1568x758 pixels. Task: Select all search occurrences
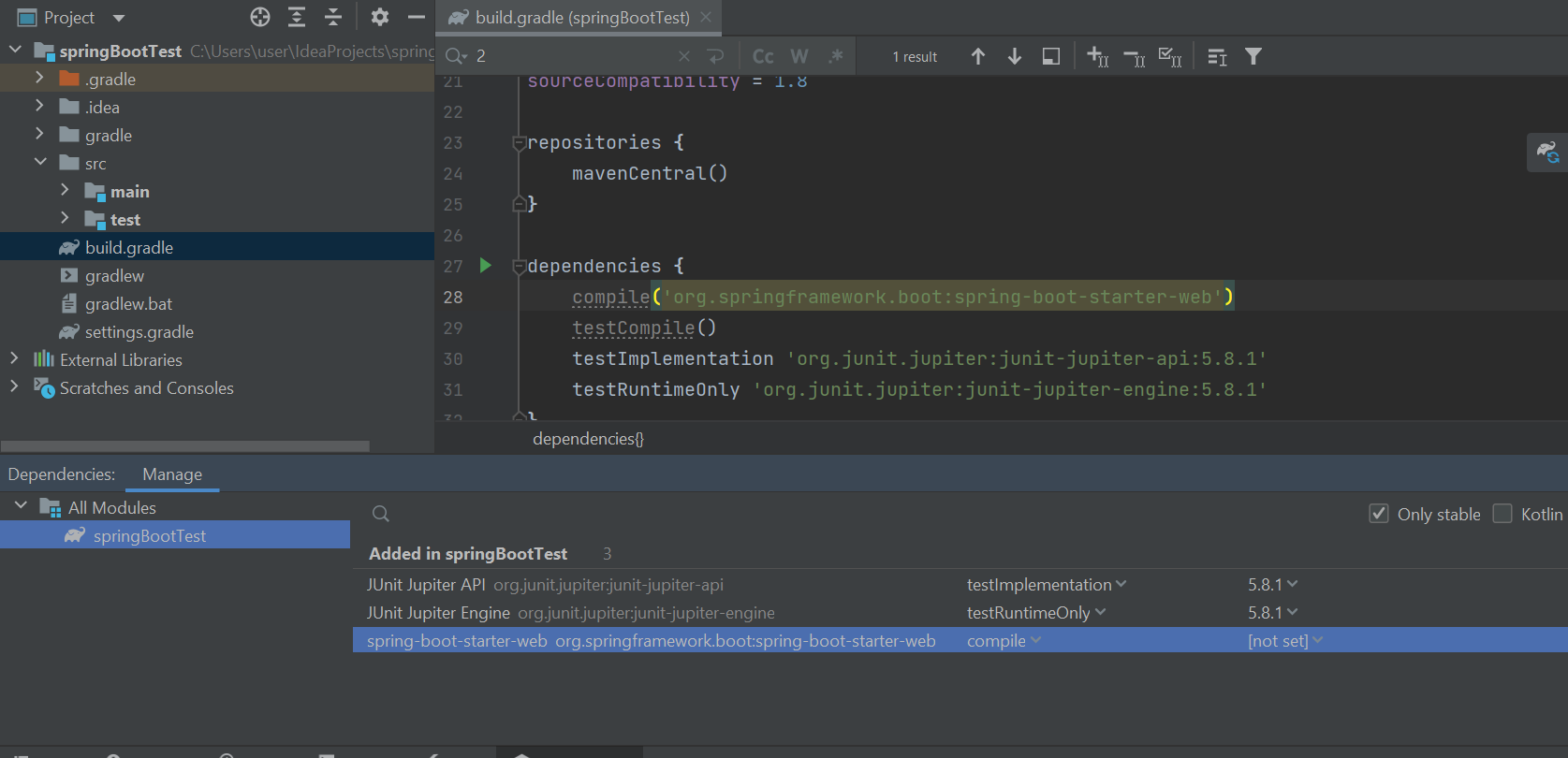pyautogui.click(x=1170, y=57)
